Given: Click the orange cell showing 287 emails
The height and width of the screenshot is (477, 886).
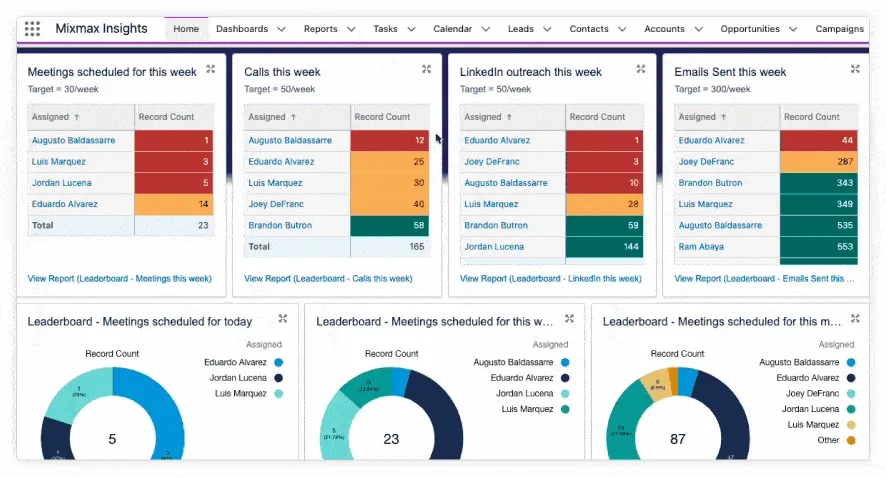Looking at the screenshot, I should [x=819, y=162].
